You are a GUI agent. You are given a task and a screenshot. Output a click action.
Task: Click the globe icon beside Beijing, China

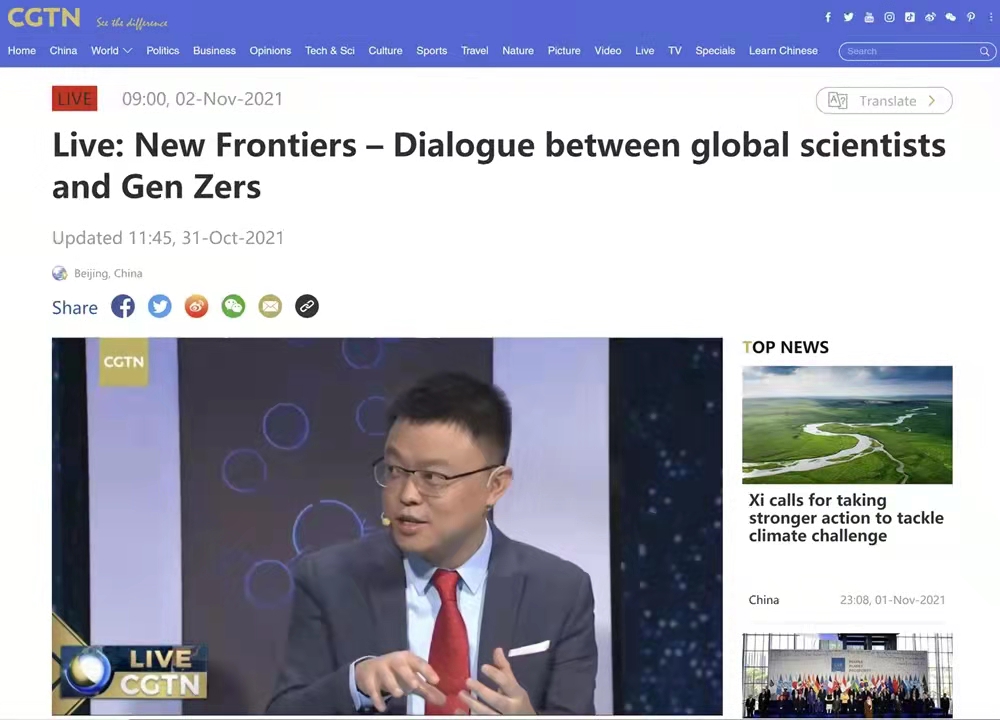pyautogui.click(x=59, y=273)
